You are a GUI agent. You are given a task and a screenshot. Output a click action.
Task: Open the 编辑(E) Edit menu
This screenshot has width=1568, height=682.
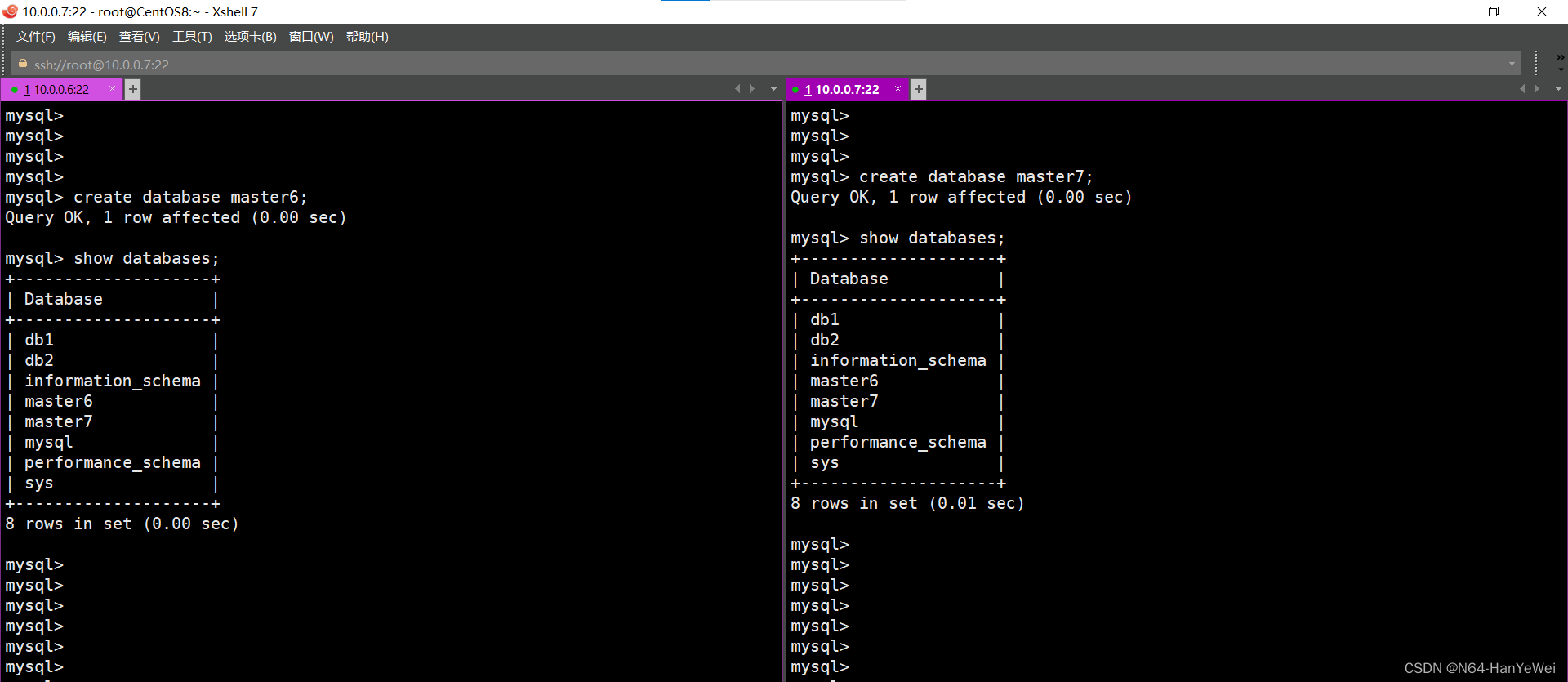pyautogui.click(x=87, y=37)
